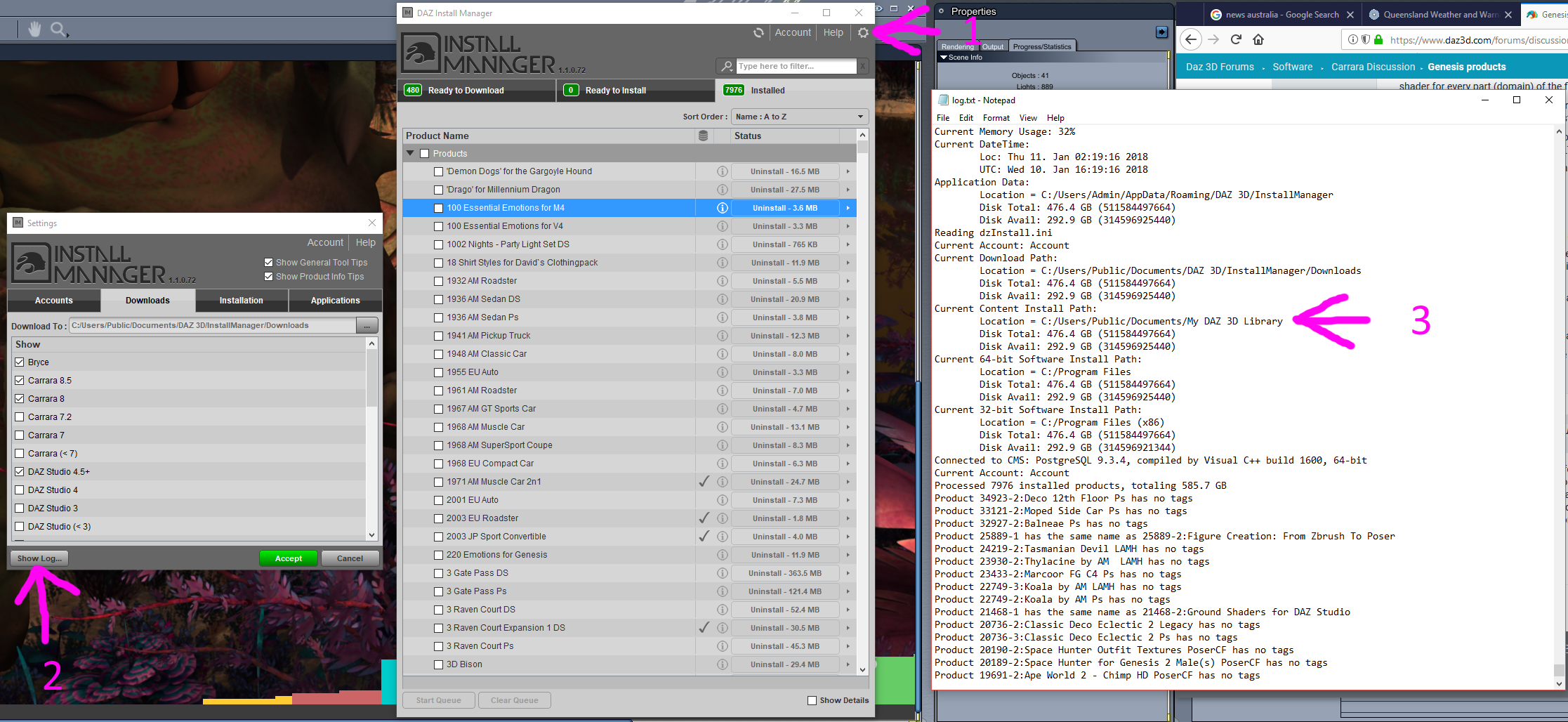Enable the Show Details checkbox
Screen dimensions: 1568x722
pos(812,700)
